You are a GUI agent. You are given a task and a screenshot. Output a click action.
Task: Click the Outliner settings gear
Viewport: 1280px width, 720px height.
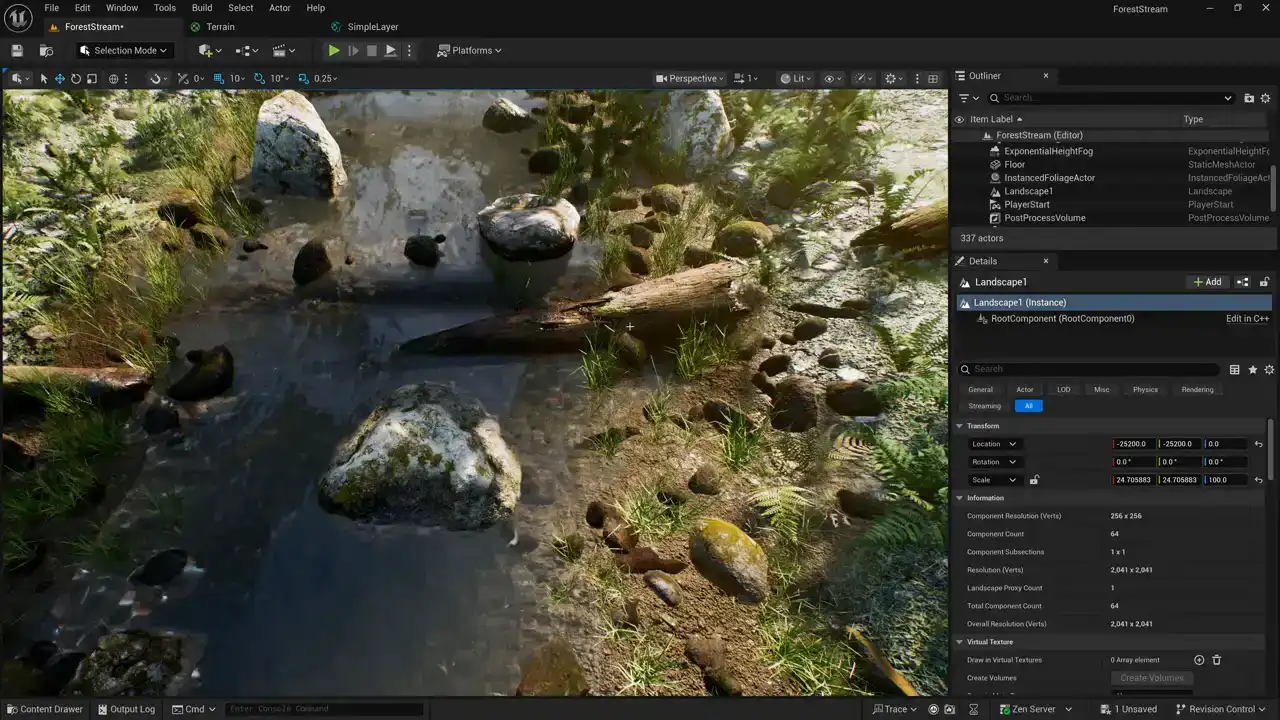click(x=1265, y=98)
